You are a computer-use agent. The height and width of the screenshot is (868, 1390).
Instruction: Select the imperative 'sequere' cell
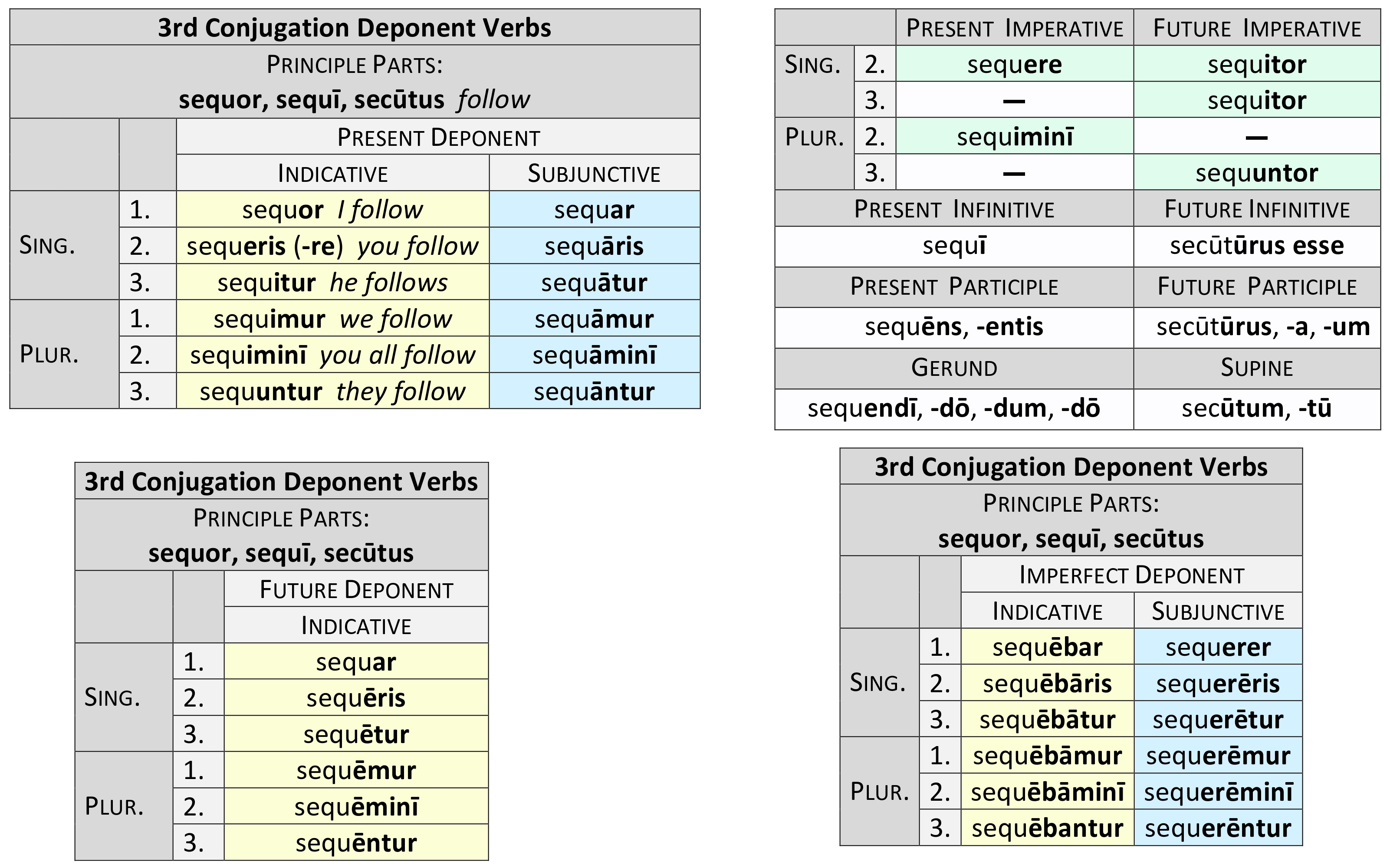(1014, 64)
